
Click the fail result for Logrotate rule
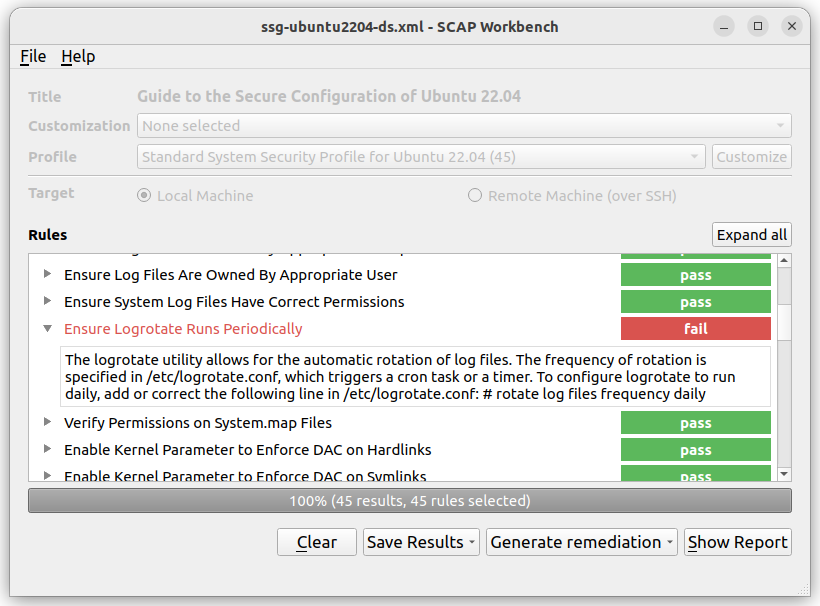coord(696,329)
